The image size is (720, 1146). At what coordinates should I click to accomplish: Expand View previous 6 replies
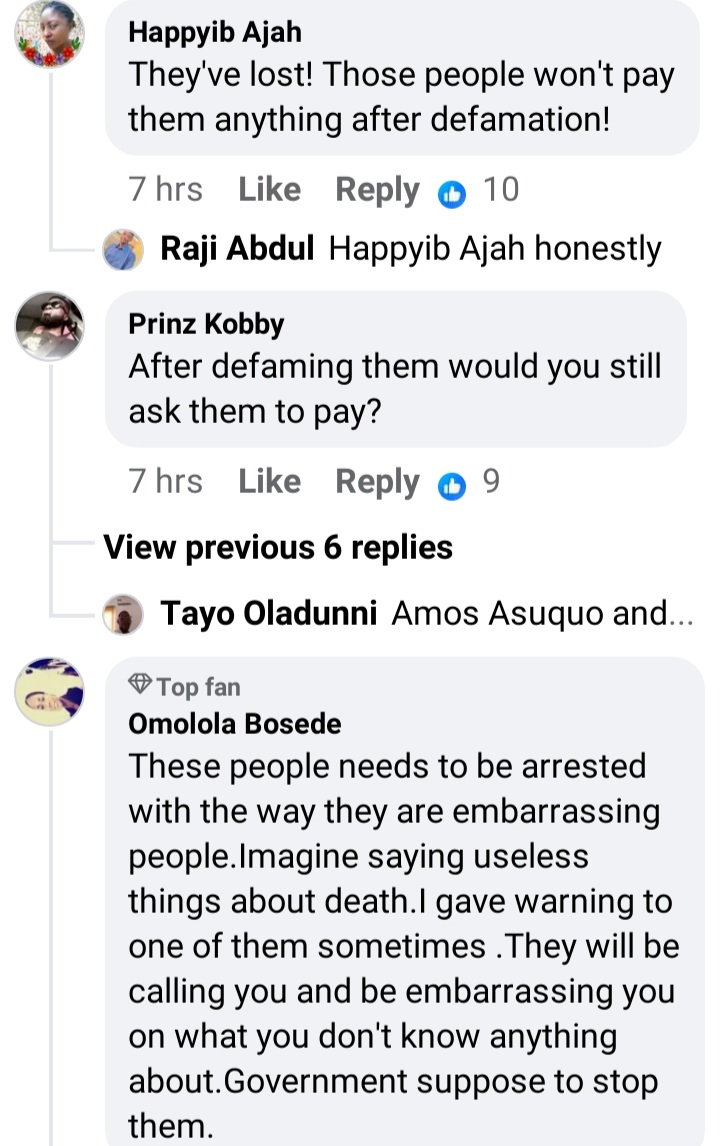278,548
